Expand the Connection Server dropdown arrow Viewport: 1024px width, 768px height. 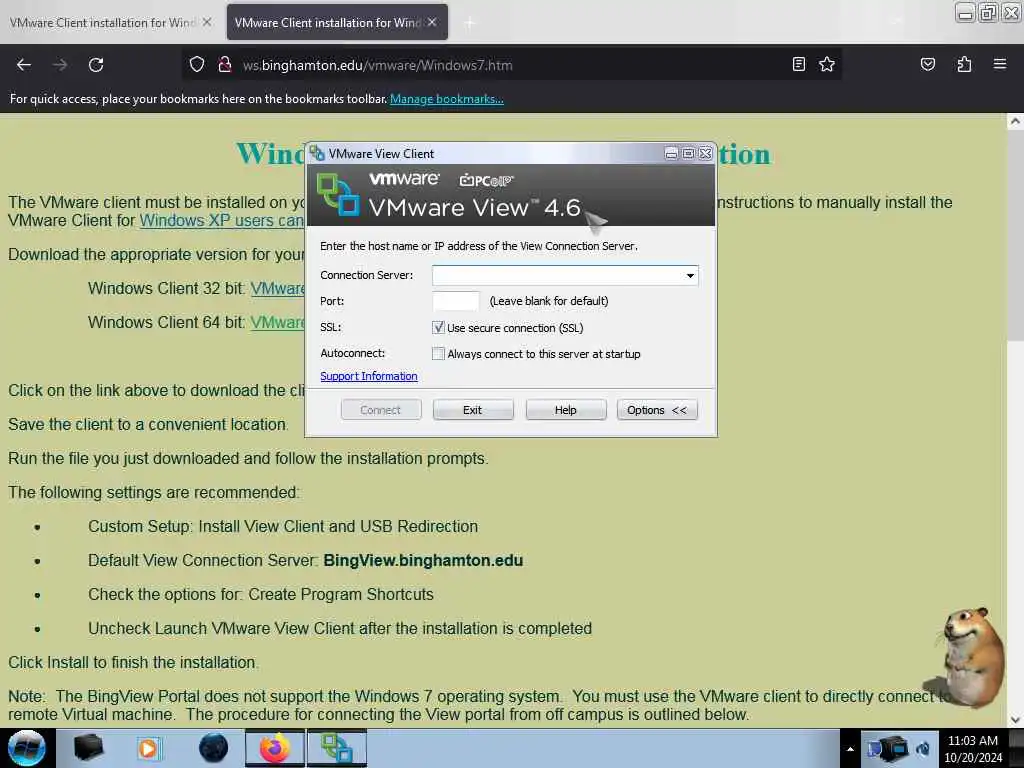[690, 276]
